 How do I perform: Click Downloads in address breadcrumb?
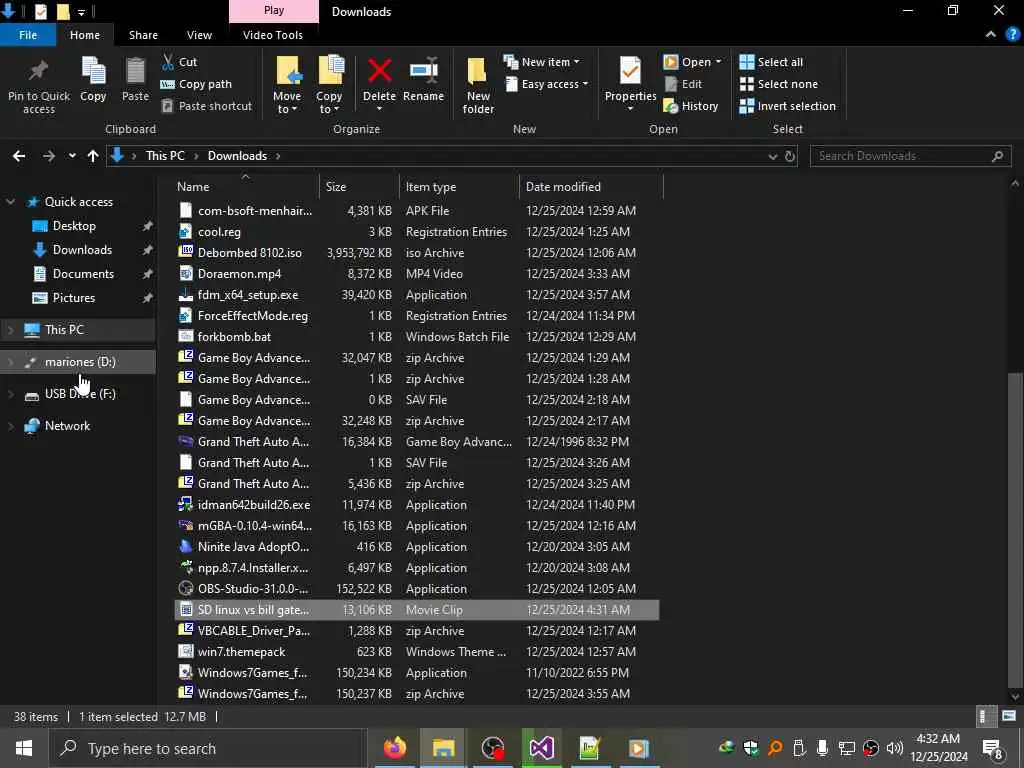[x=237, y=156]
